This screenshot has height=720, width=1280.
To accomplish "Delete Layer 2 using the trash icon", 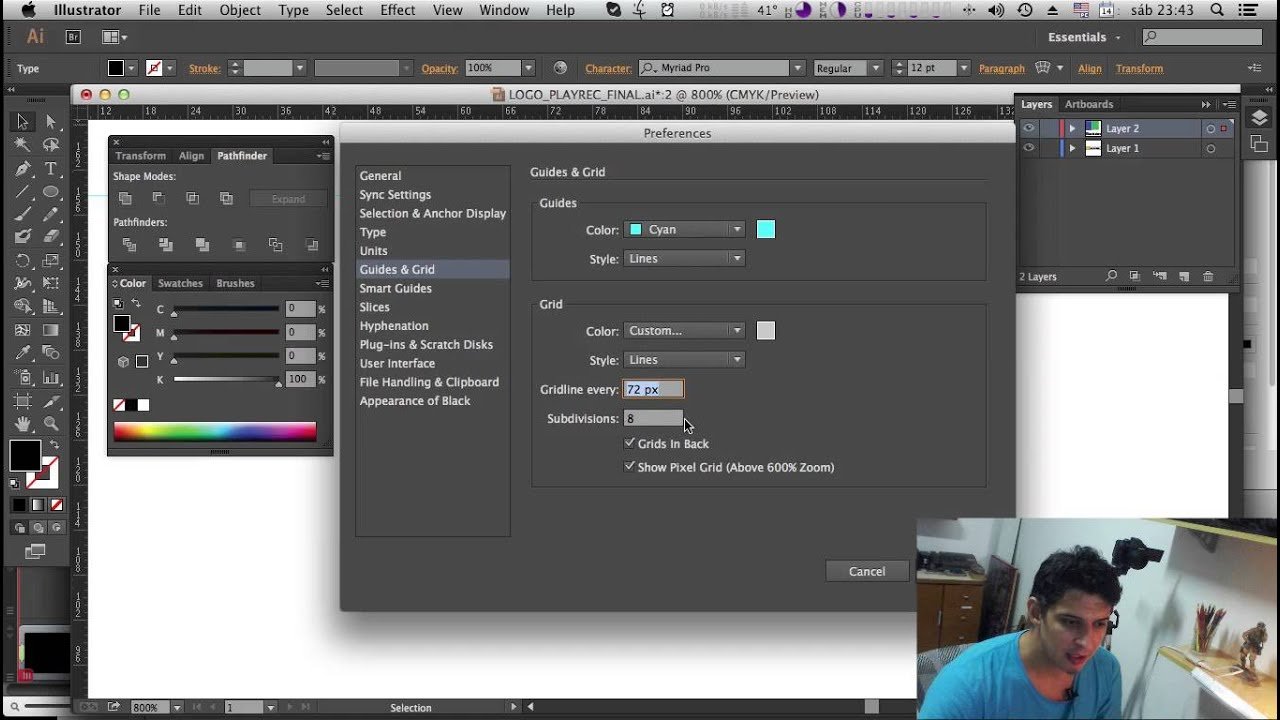I will click(x=1208, y=276).
